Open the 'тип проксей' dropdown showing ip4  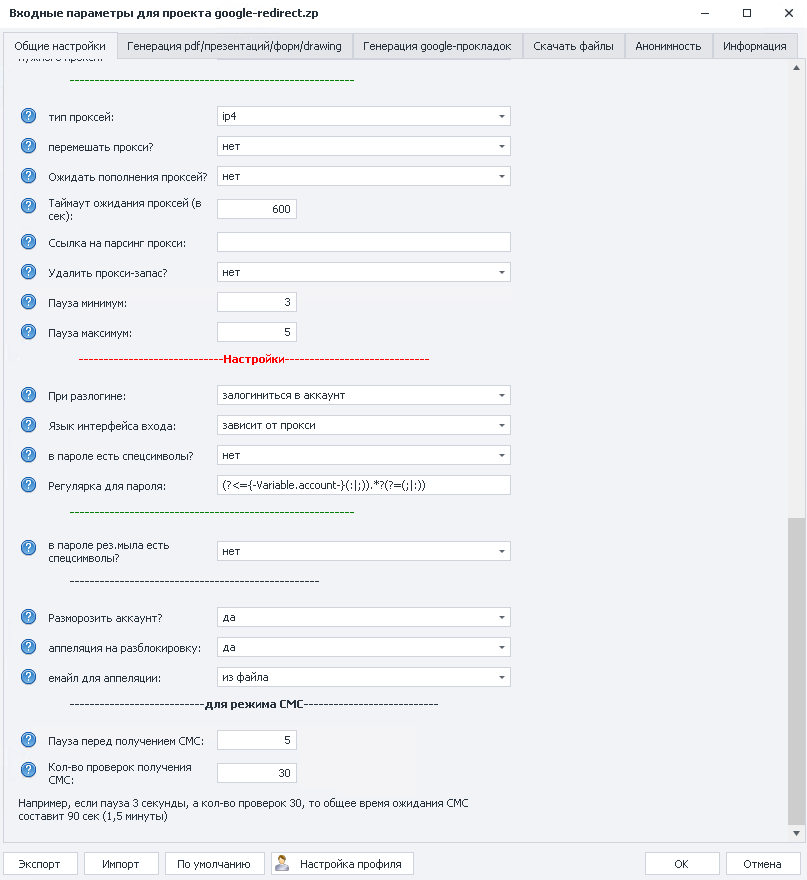(364, 116)
